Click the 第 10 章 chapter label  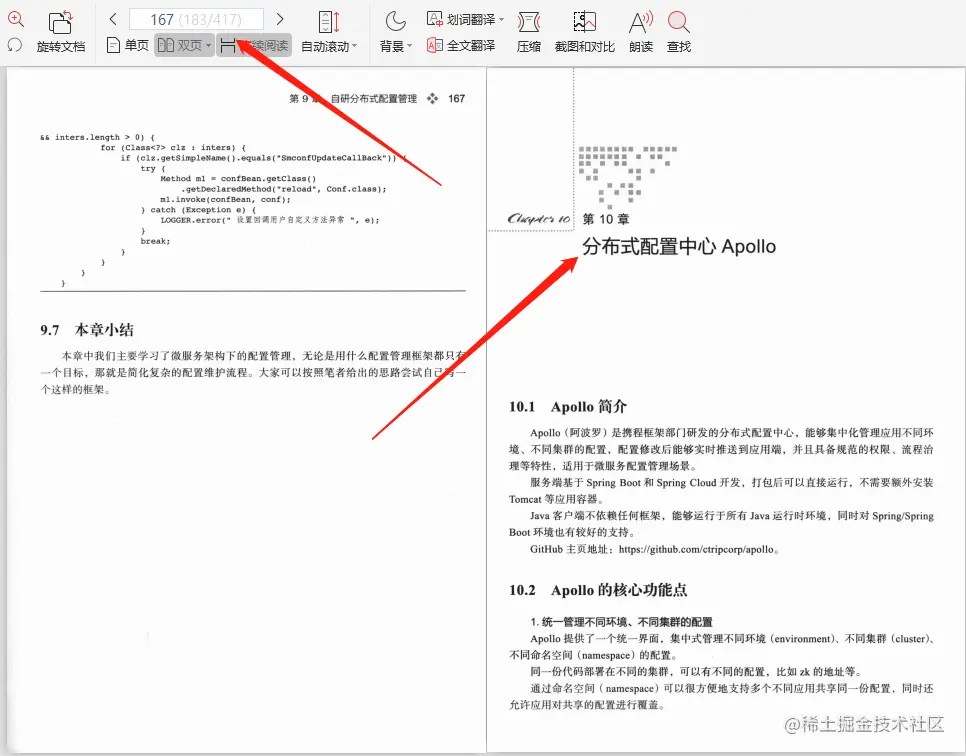(x=606, y=219)
